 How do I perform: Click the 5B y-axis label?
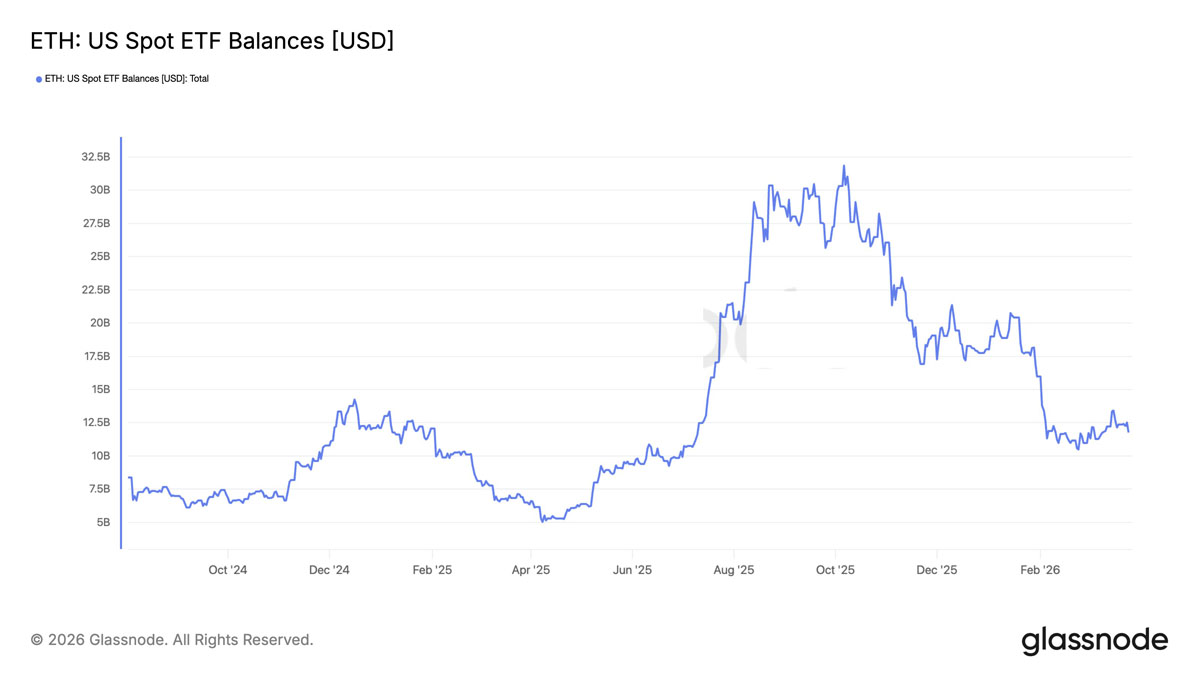pos(103,522)
